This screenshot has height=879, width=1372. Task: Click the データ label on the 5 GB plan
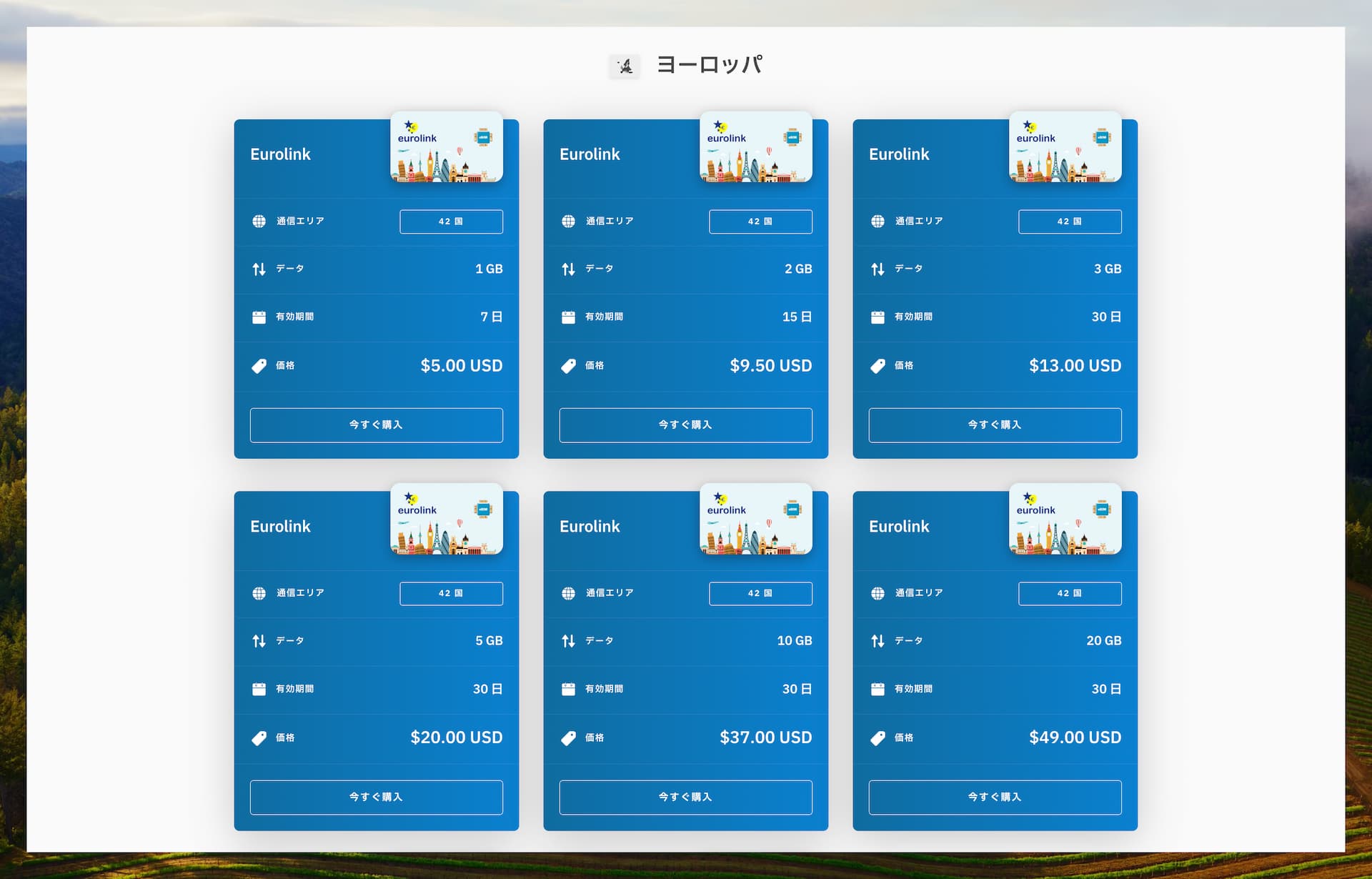pyautogui.click(x=290, y=641)
